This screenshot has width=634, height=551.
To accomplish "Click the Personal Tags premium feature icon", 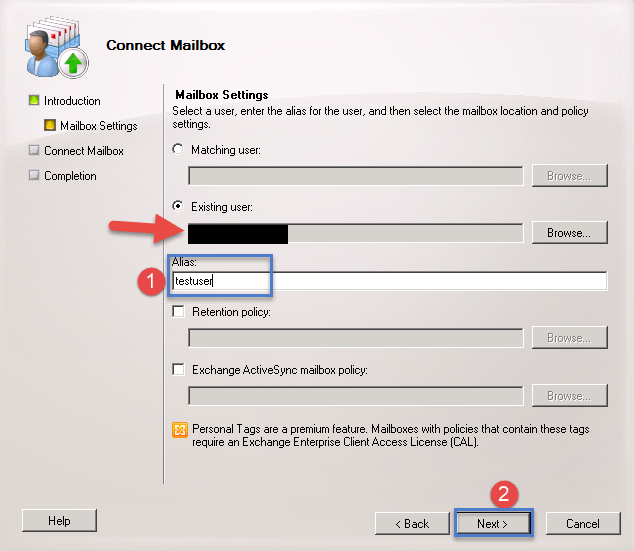I will pyautogui.click(x=180, y=430).
